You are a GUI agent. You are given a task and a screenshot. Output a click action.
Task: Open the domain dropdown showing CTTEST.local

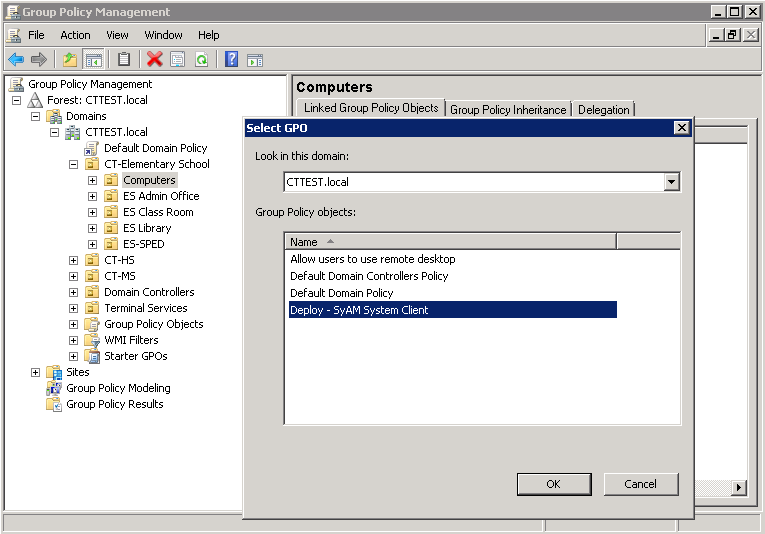(x=671, y=182)
